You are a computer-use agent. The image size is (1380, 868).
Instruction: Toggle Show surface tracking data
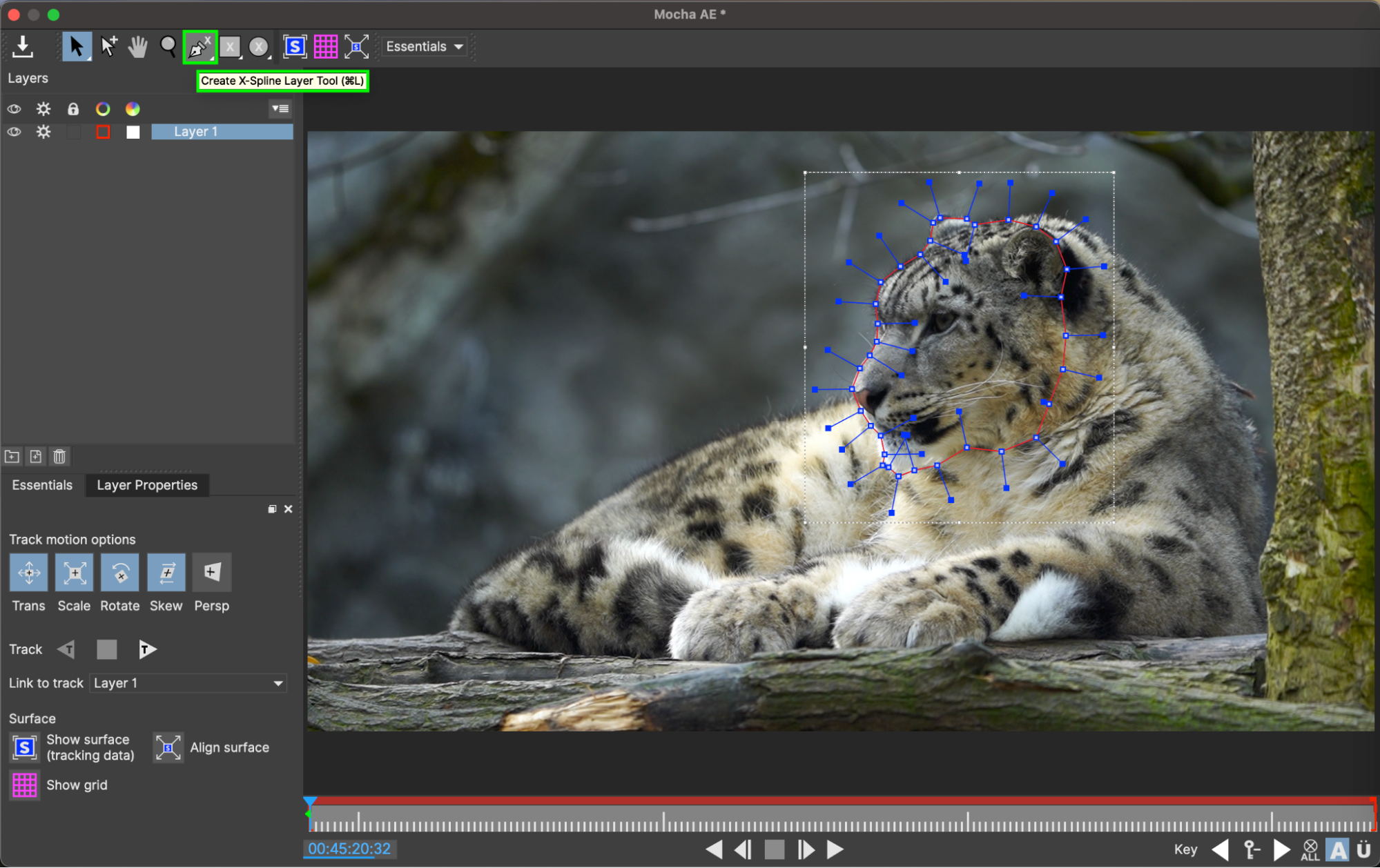point(25,747)
